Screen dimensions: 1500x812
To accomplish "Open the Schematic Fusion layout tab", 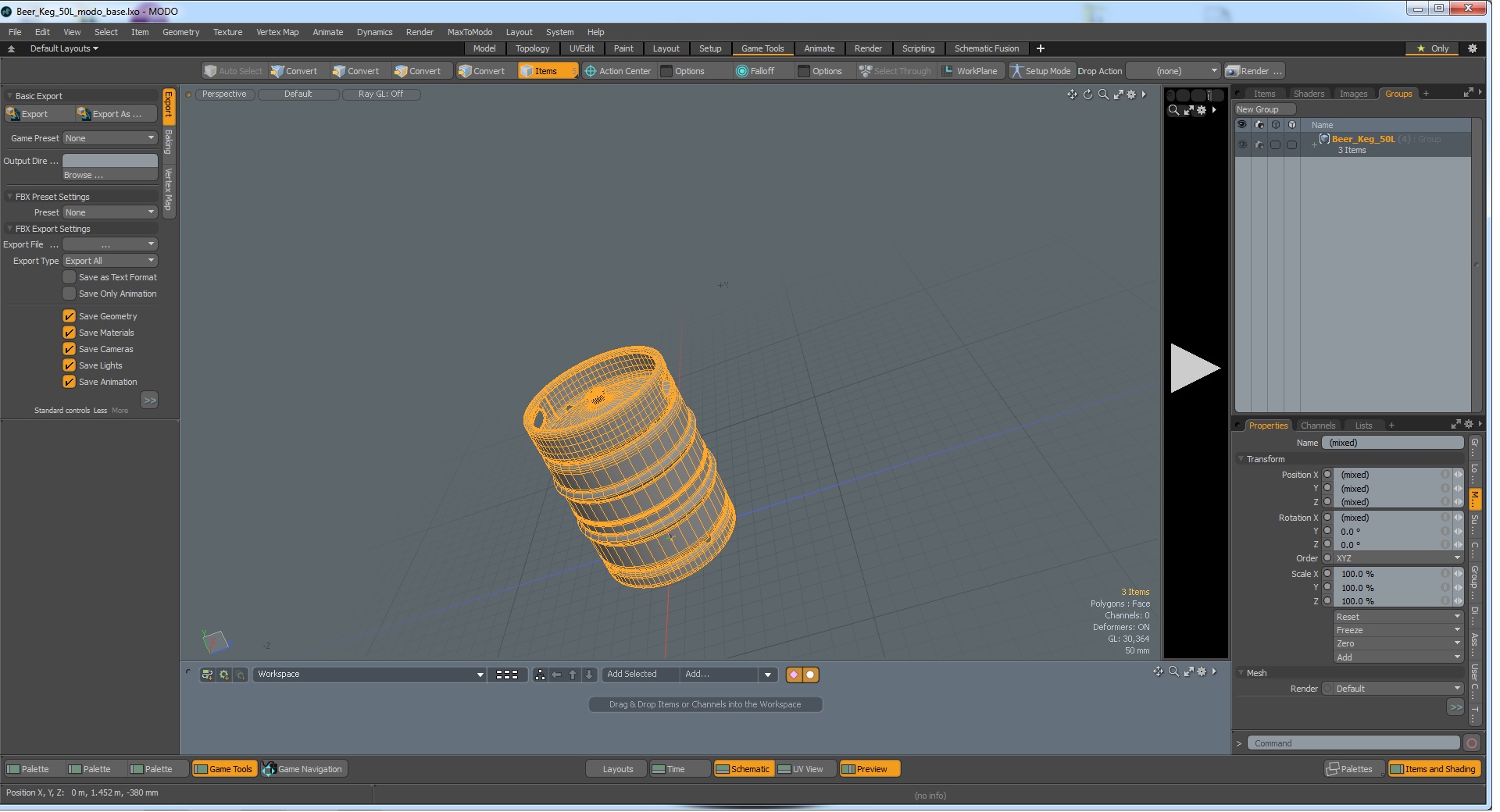I will 986,48.
